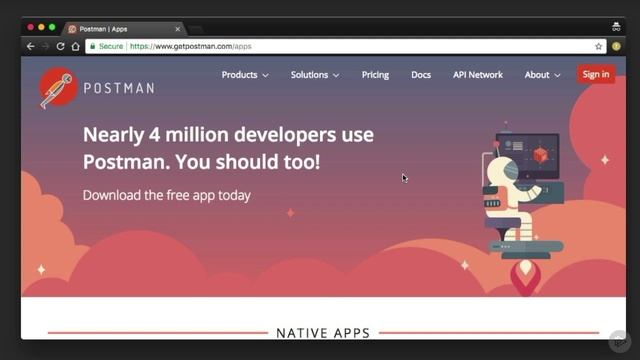Click the browser Forward arrow
This screenshot has height=360, width=640.
pos(45,46)
